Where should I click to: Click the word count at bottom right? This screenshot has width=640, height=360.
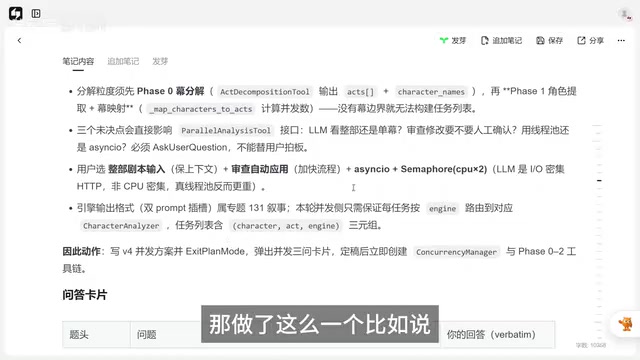pos(591,345)
